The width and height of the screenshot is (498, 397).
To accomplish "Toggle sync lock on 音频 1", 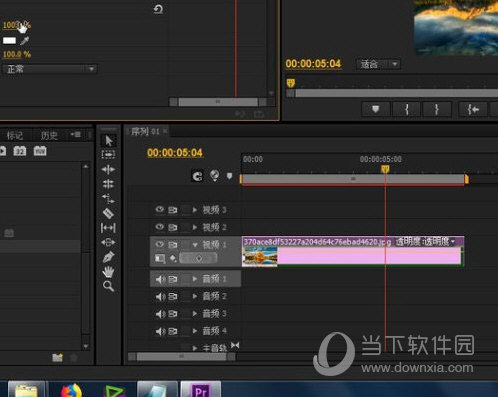I will point(173,279).
